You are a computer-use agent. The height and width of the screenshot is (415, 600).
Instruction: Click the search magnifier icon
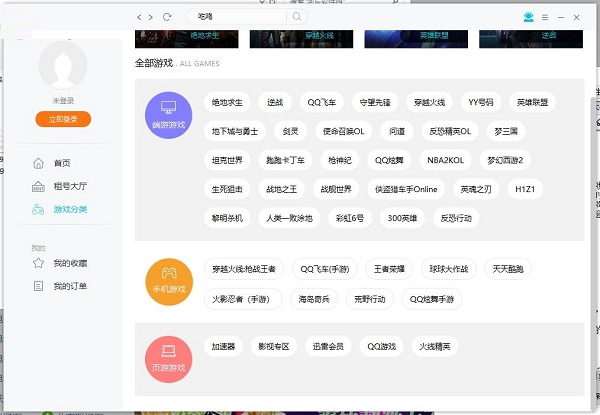coord(297,16)
